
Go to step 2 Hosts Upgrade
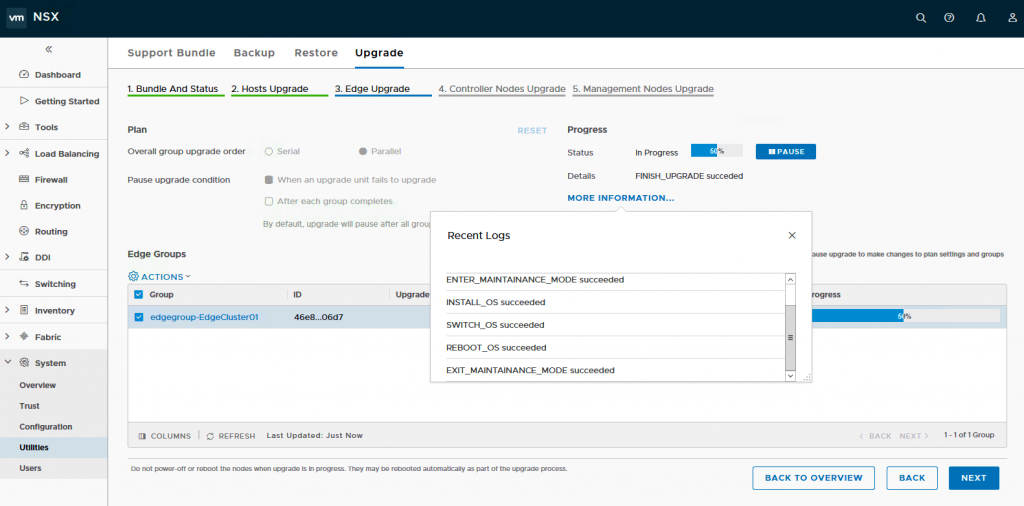click(270, 89)
